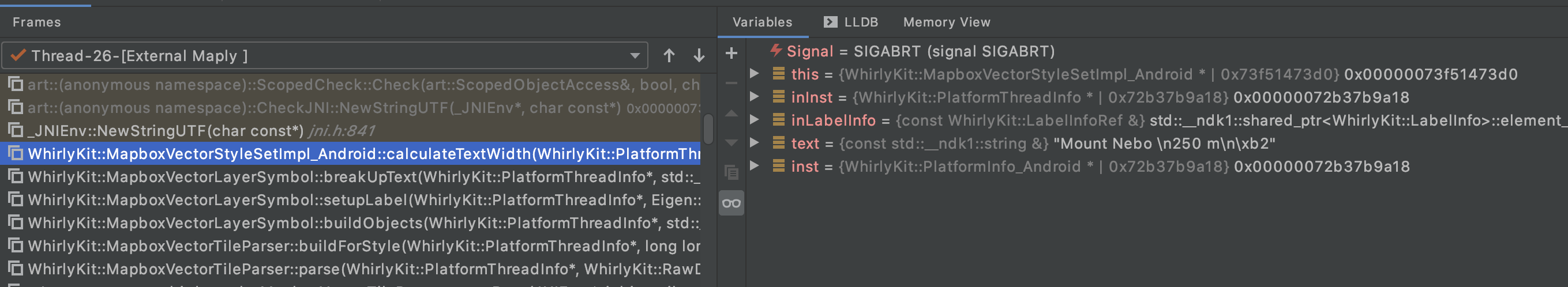Select the Frames panel header
The image size is (1568, 287).
click(x=36, y=22)
